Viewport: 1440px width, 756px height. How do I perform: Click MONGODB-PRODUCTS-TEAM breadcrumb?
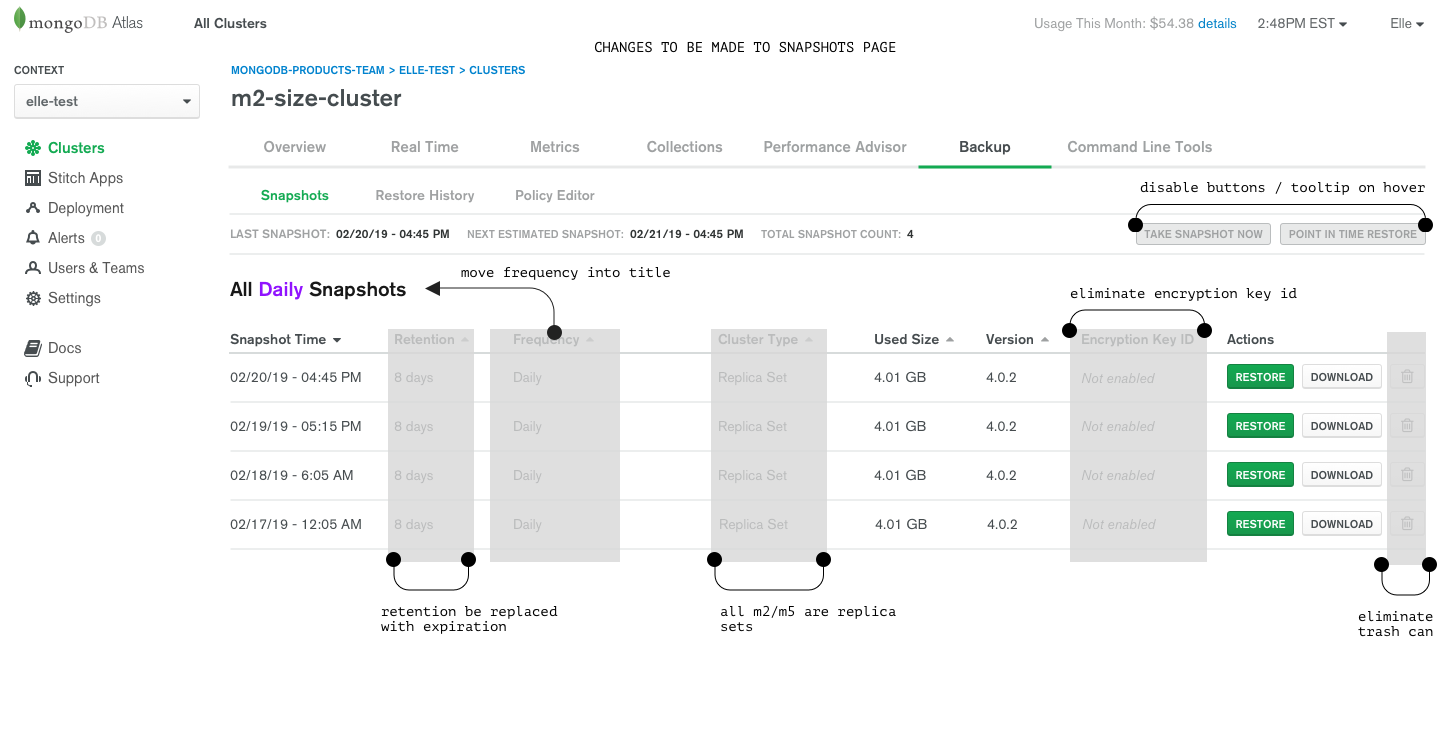pos(308,71)
